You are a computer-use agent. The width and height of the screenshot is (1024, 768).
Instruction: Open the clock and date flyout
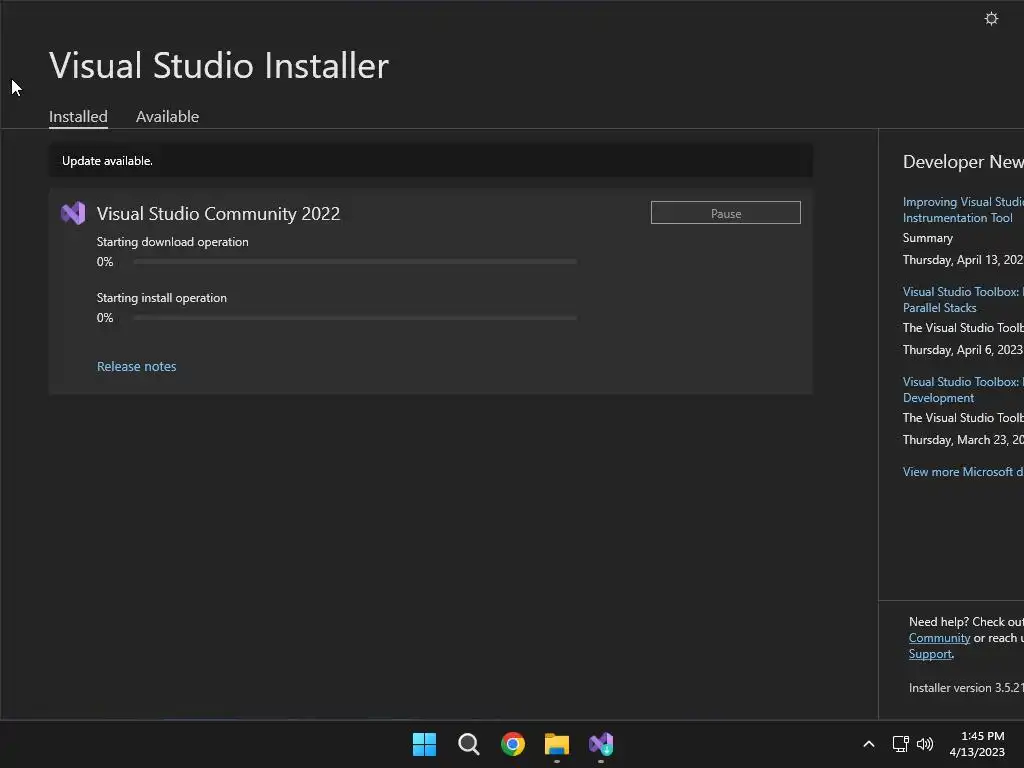click(978, 744)
